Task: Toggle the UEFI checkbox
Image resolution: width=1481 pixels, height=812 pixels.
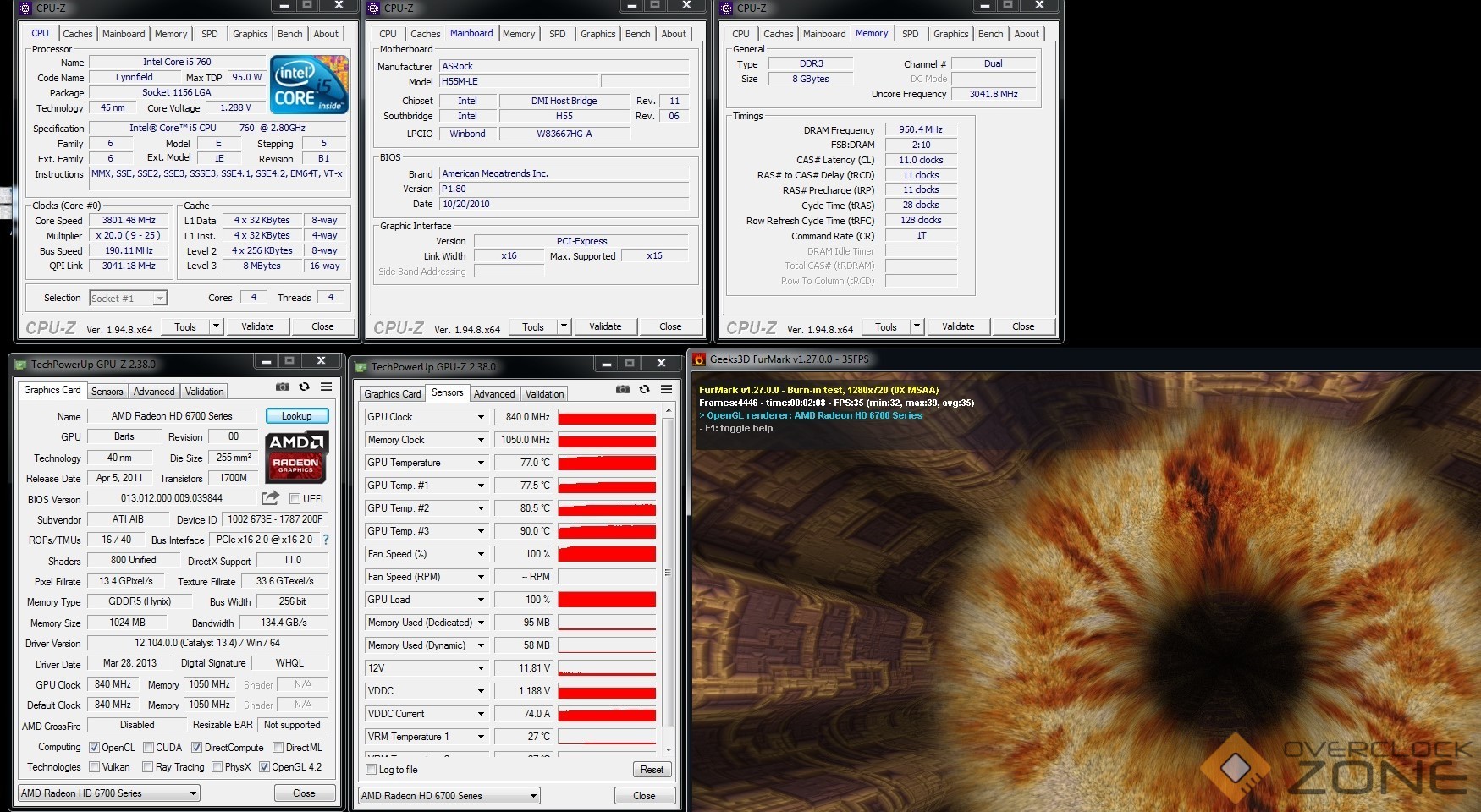Action: (295, 499)
